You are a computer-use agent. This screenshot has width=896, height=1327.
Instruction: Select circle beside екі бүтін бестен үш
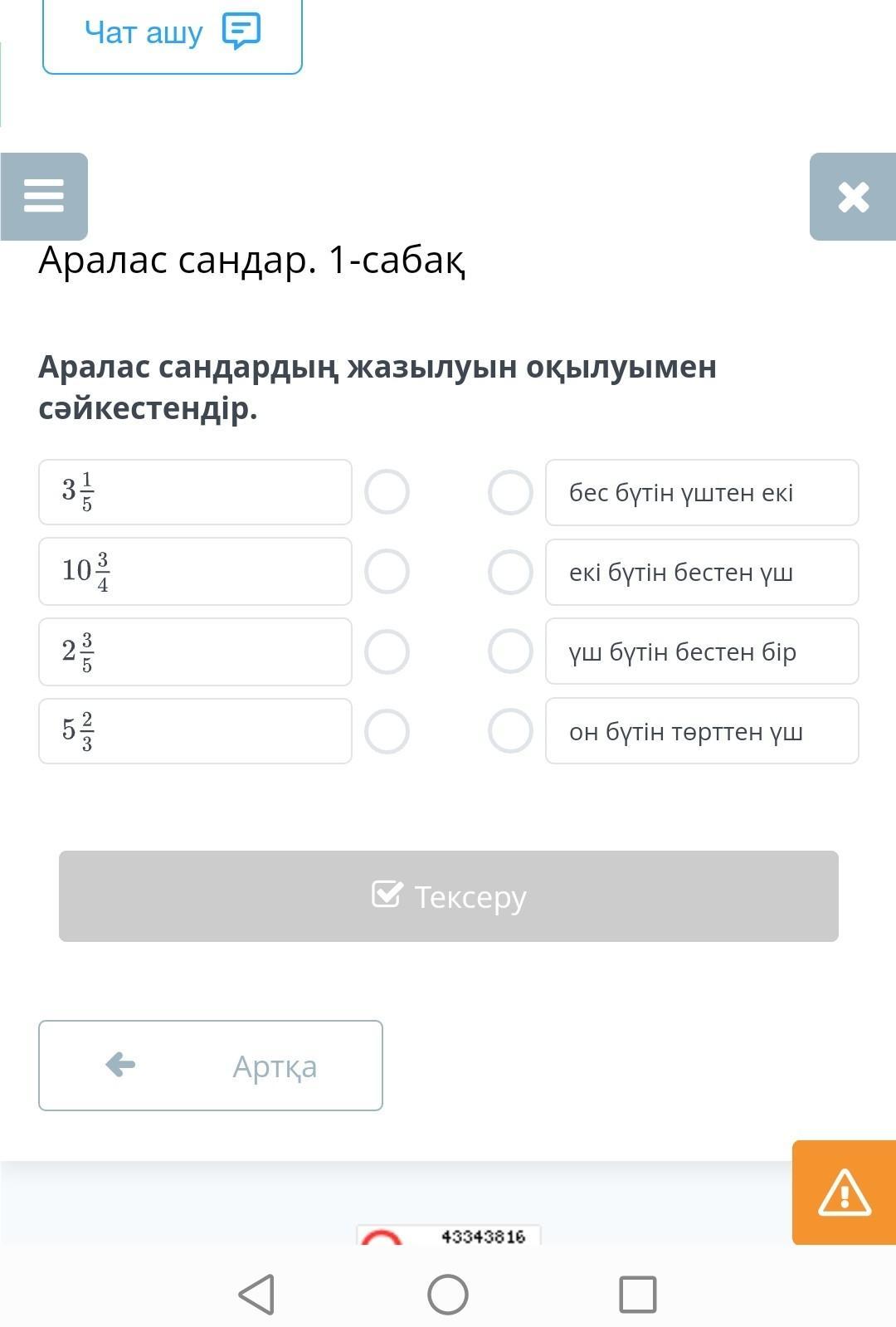click(510, 572)
